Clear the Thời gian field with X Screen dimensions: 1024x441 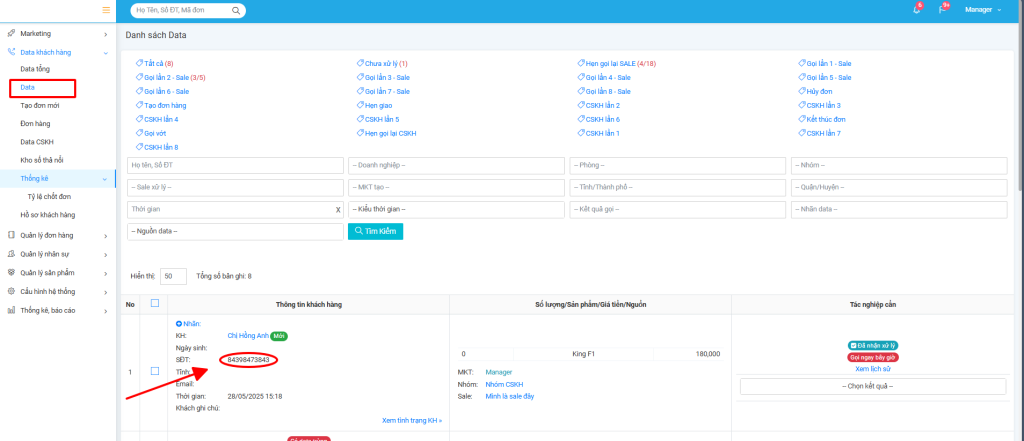coord(338,210)
